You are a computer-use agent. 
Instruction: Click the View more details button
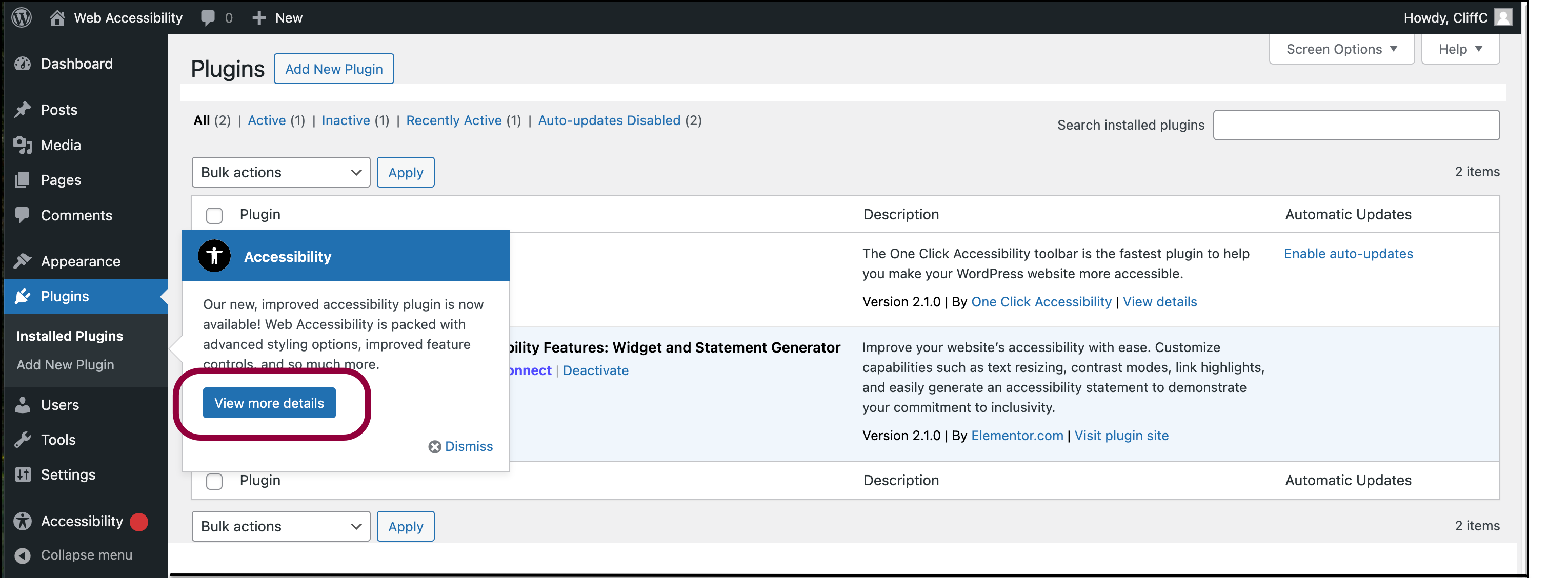[269, 403]
